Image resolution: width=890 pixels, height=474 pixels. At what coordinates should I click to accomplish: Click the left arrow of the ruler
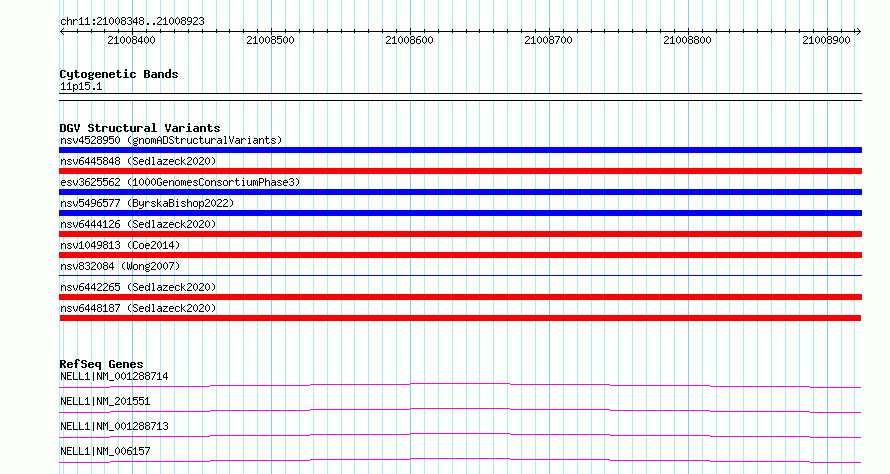[x=62, y=31]
